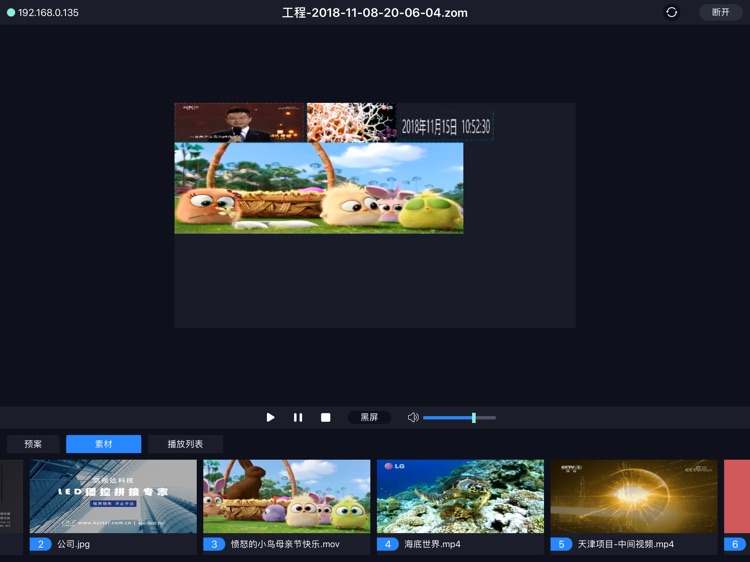Image resolution: width=750 pixels, height=562 pixels.
Task: Select the 天津项目-中间视频.mp4 thumbnail
Action: (x=634, y=496)
